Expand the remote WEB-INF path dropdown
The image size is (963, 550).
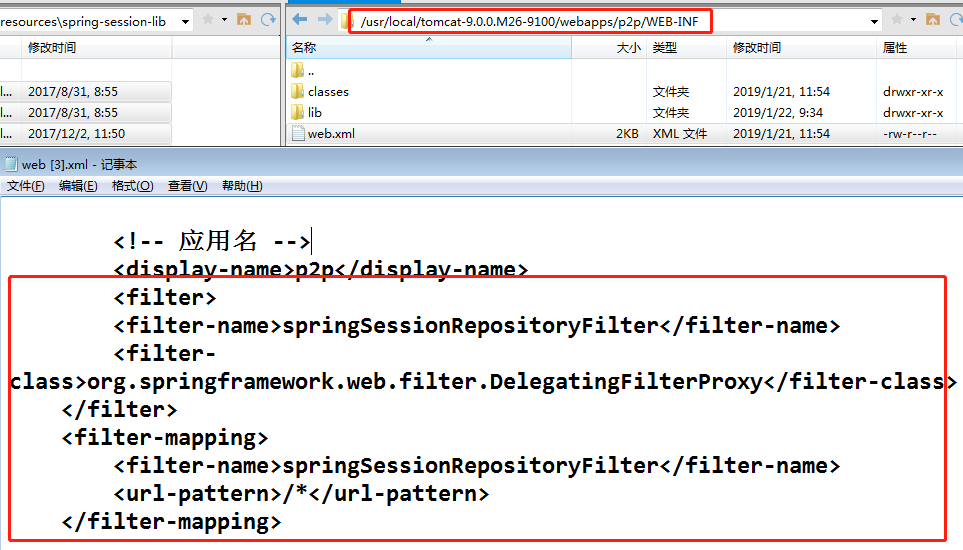[875, 21]
